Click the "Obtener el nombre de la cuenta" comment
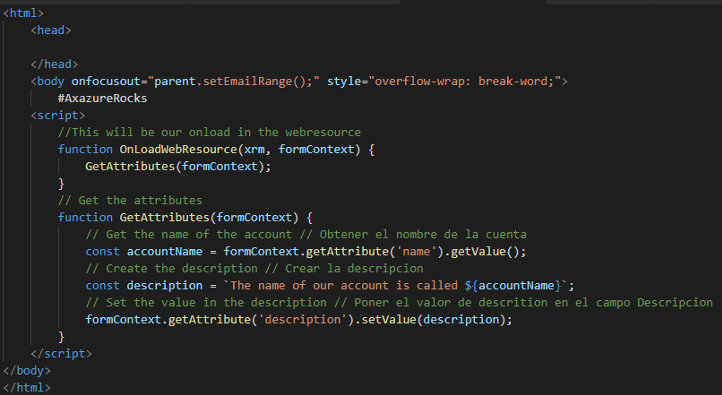Viewport: 722px width, 395px height. pyautogui.click(x=413, y=234)
